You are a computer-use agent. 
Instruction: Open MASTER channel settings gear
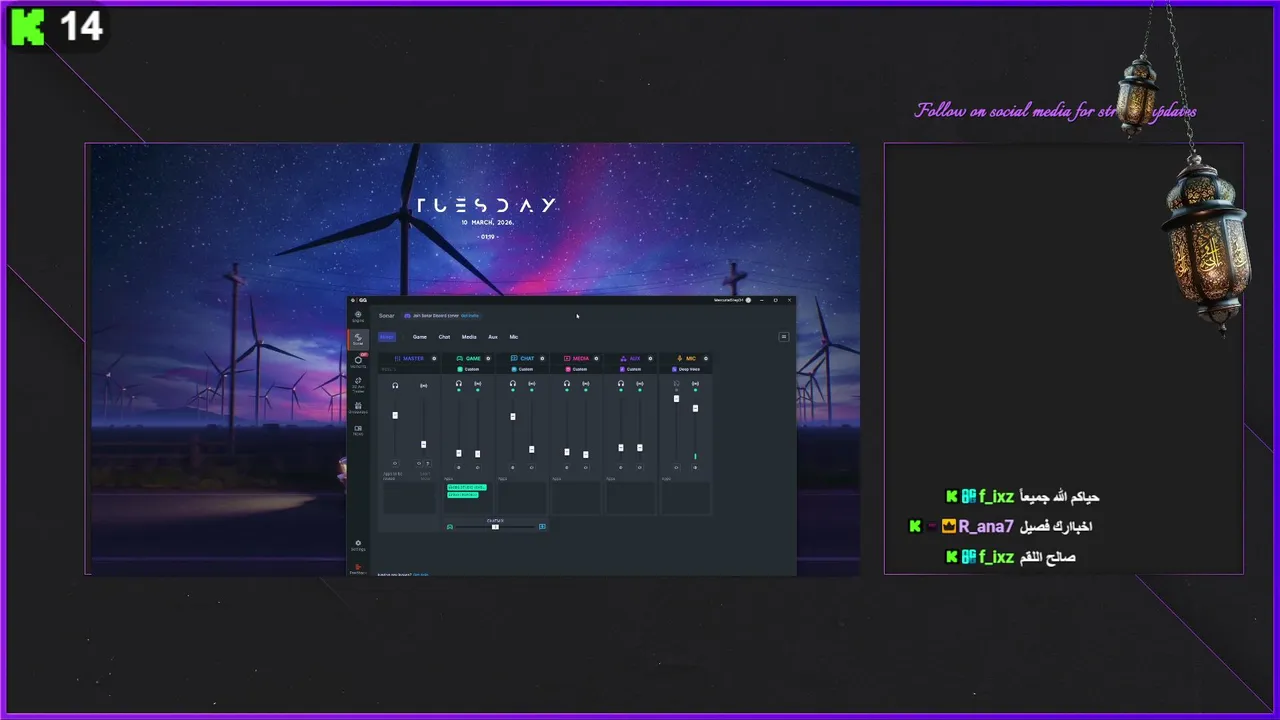point(434,358)
